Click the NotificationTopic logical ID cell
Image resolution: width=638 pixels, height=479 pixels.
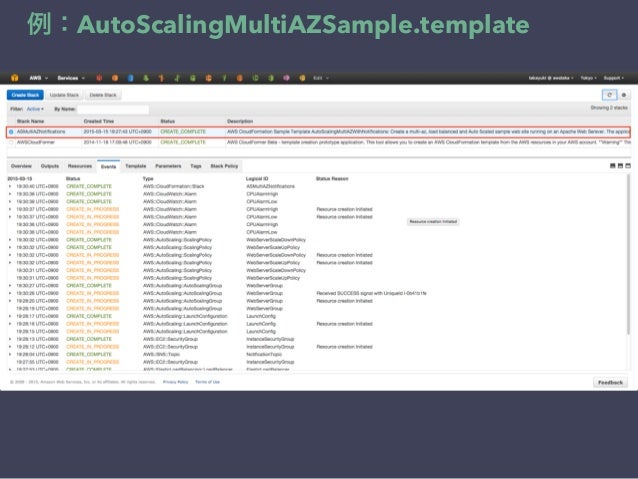pyautogui.click(x=264, y=354)
